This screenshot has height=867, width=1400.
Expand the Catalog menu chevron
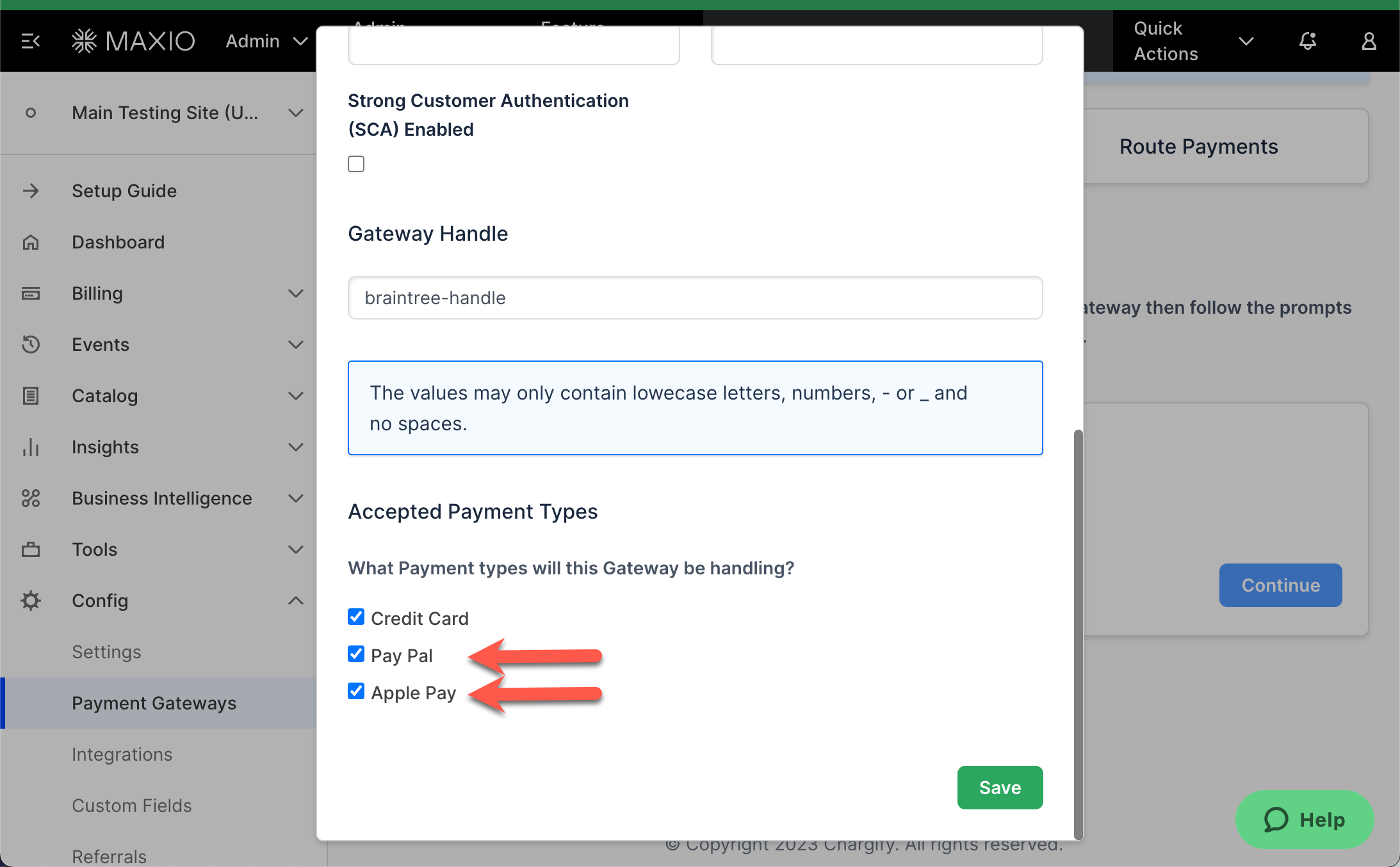tap(295, 396)
